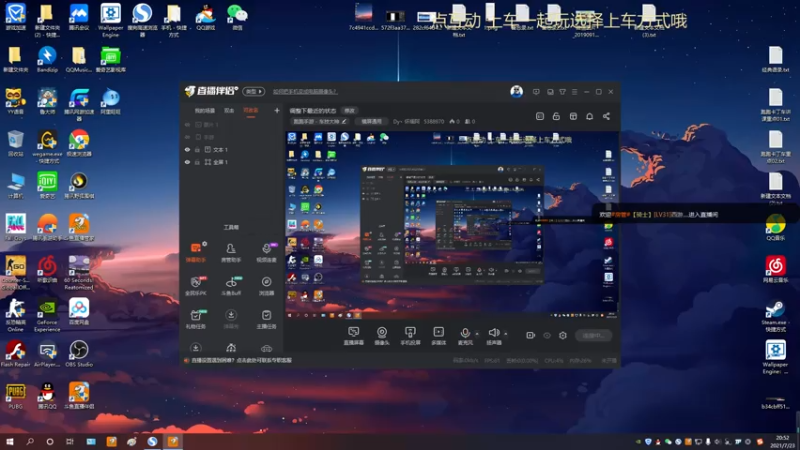
Task: Open the 全民乐PK tool
Action: [195, 285]
